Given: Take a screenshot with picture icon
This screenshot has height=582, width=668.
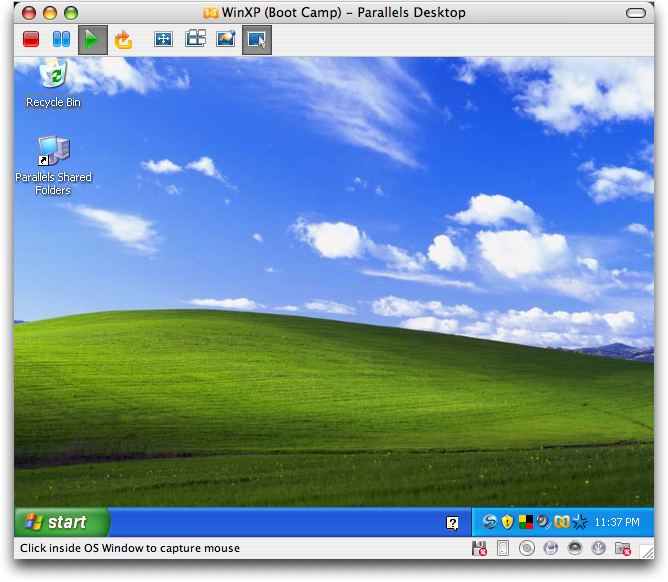Looking at the screenshot, I should point(226,39).
